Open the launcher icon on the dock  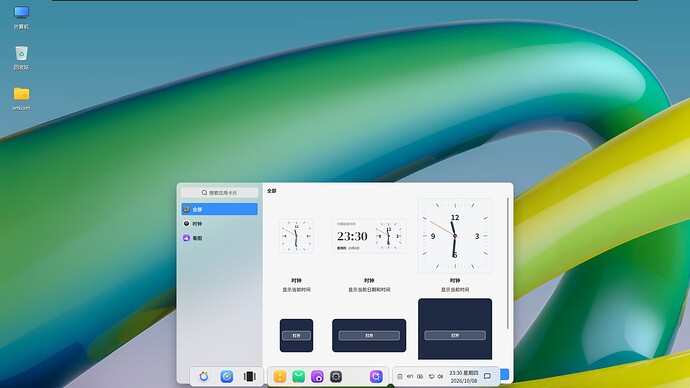click(x=204, y=376)
